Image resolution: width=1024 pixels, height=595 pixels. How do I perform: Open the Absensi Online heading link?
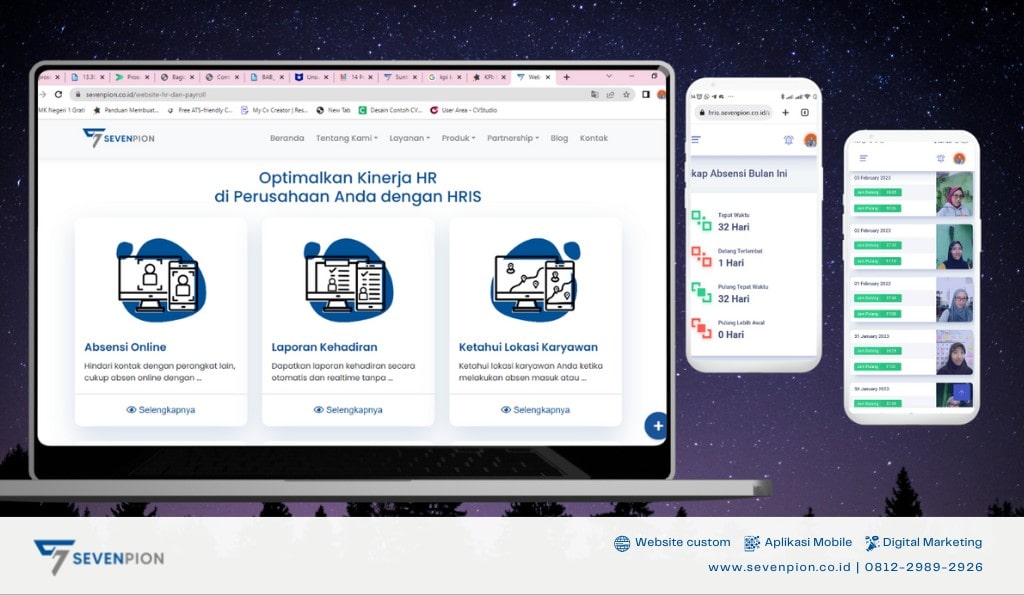(x=125, y=347)
